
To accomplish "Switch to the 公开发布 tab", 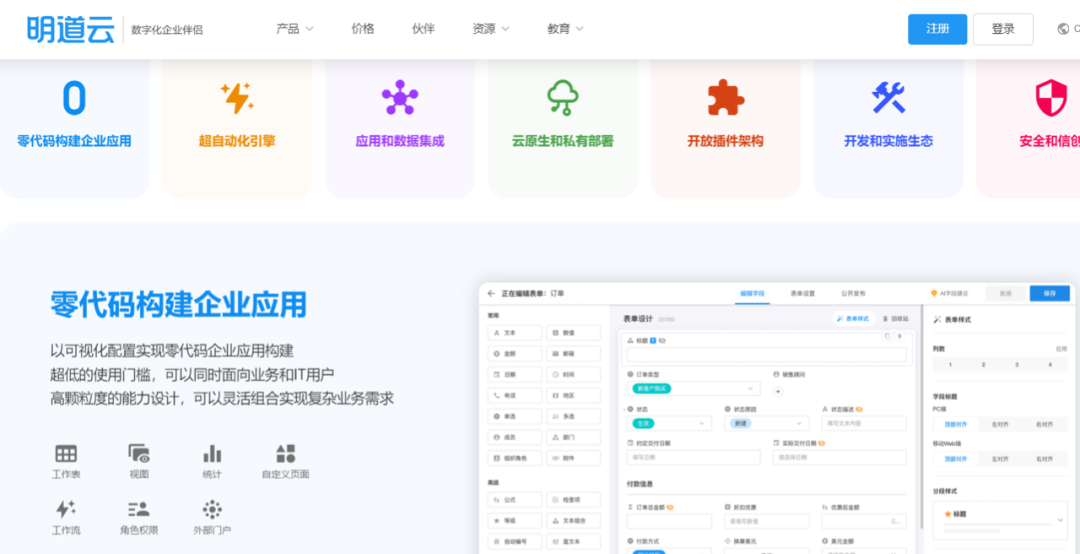I will tap(853, 294).
